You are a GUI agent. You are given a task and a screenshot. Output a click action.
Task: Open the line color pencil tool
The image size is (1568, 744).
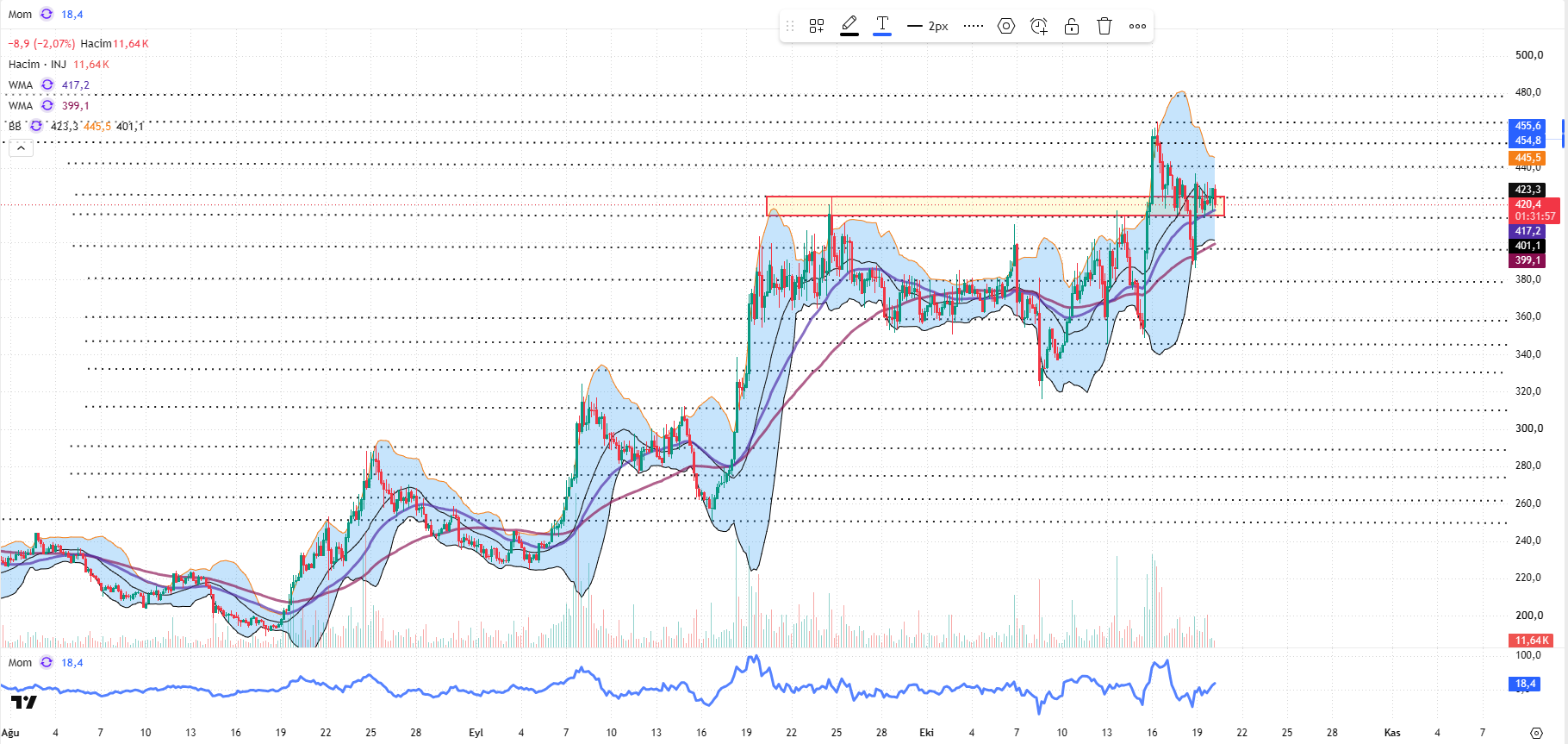(x=849, y=26)
